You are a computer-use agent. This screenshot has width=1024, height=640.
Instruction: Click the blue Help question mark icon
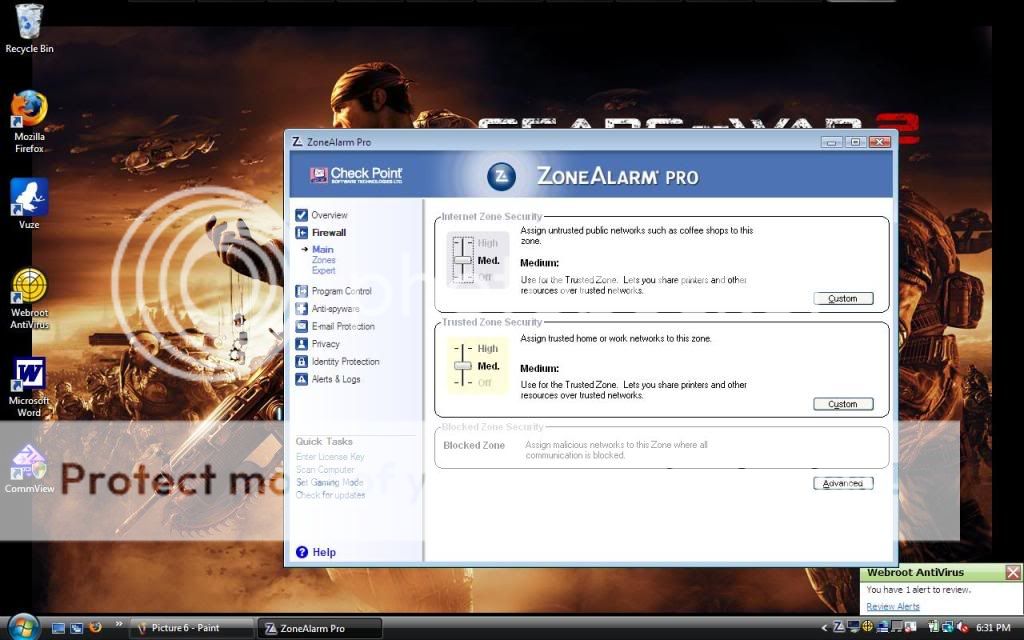pos(302,552)
